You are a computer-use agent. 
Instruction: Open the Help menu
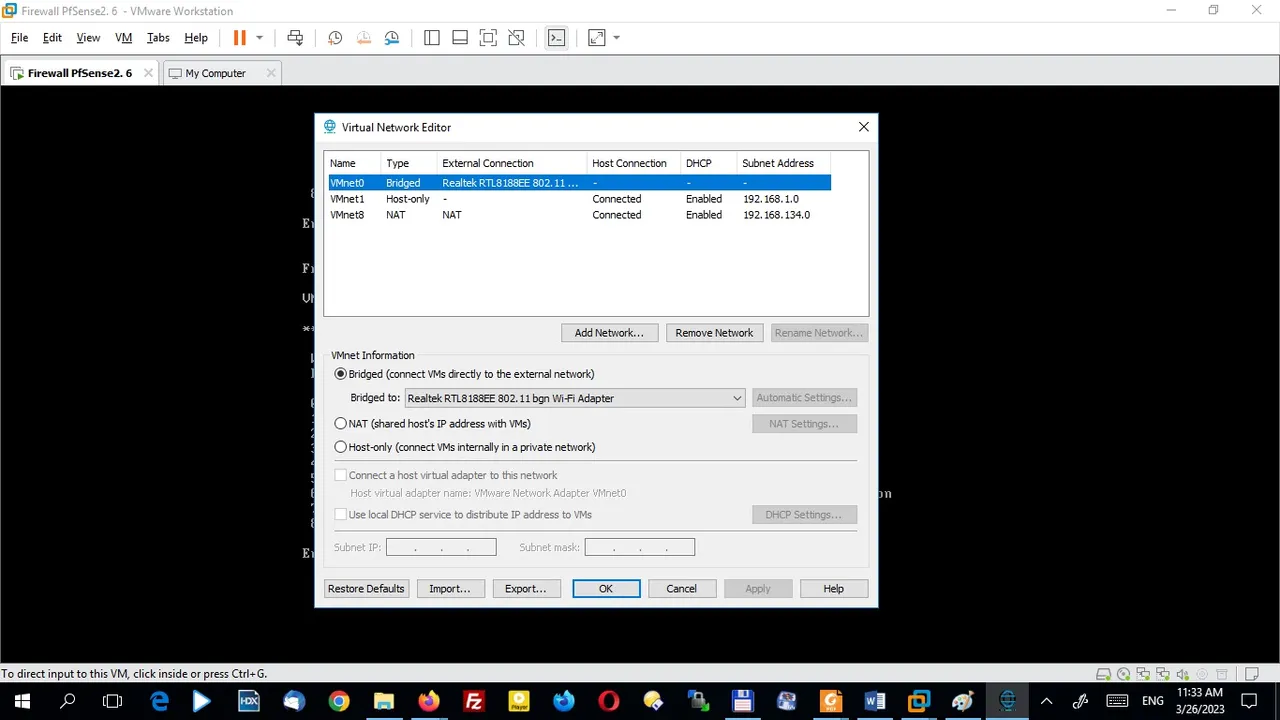pos(196,38)
